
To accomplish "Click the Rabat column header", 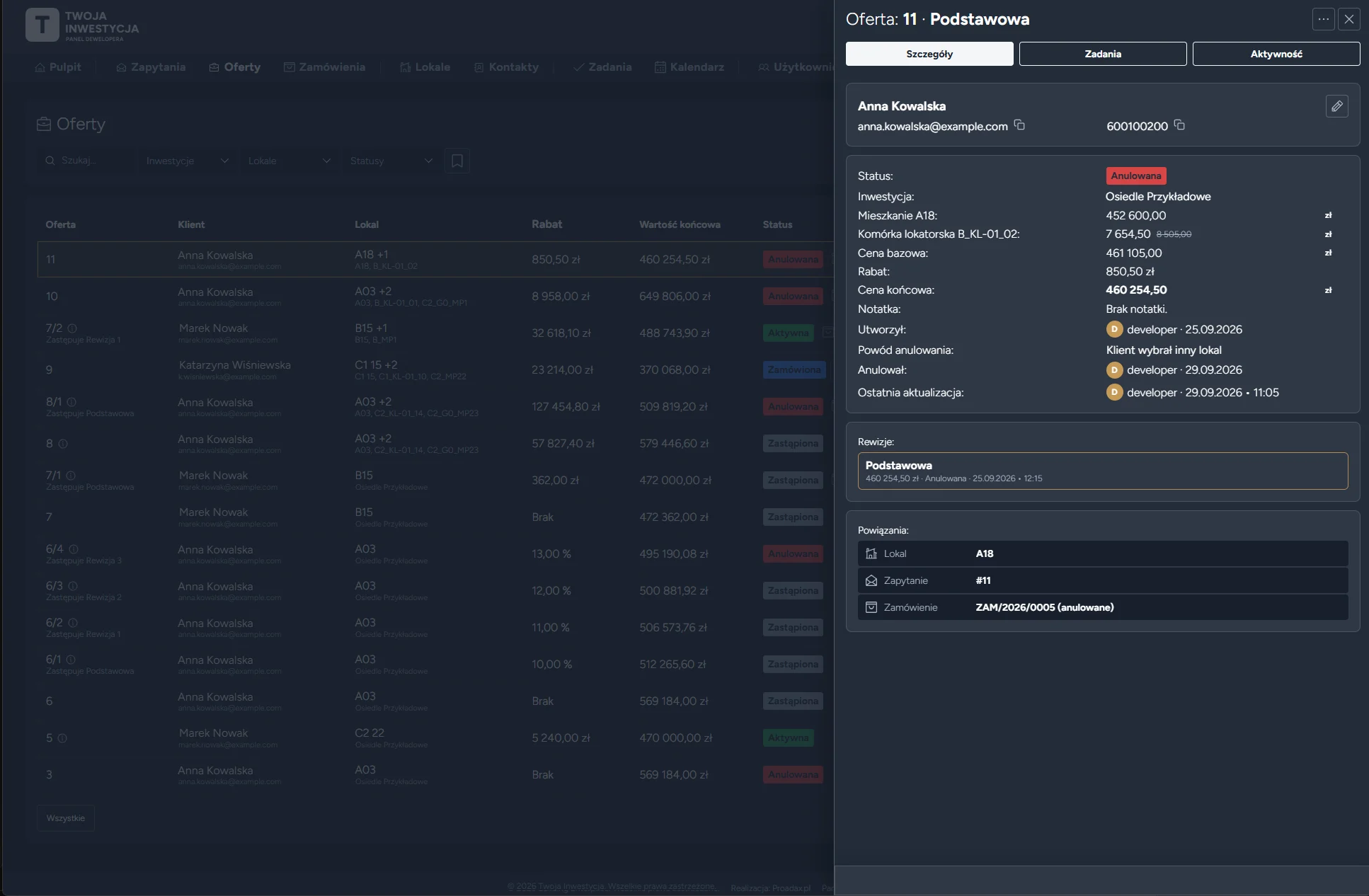I will point(546,224).
